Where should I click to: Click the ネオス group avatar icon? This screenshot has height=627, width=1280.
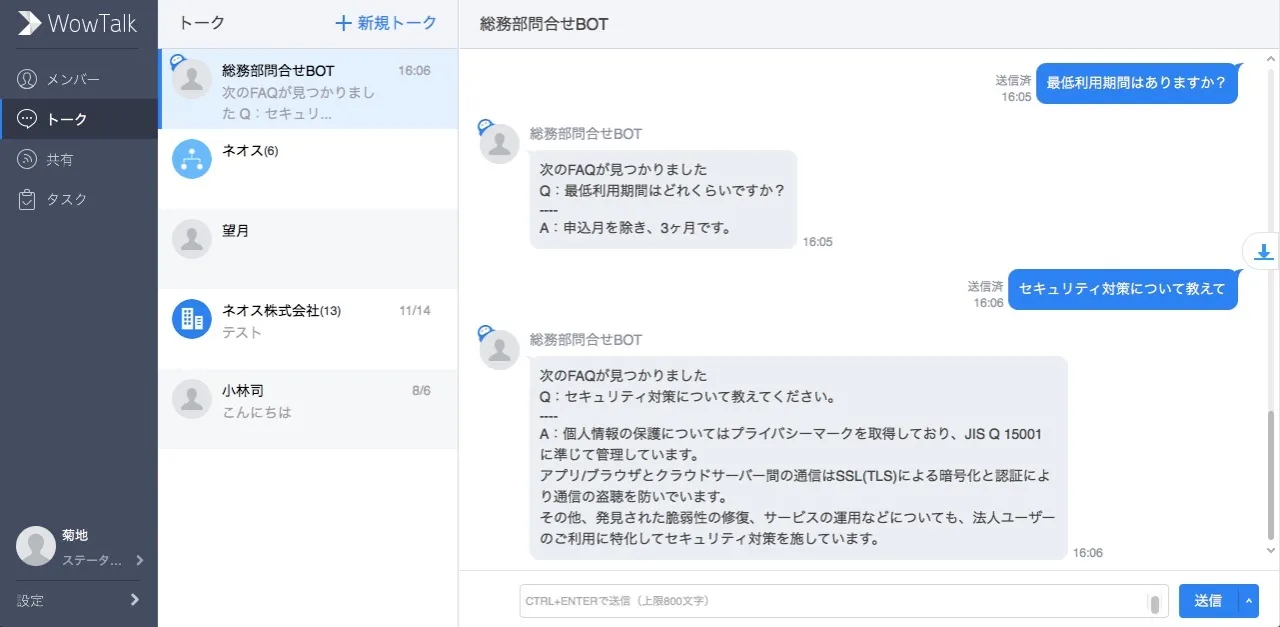click(x=192, y=159)
